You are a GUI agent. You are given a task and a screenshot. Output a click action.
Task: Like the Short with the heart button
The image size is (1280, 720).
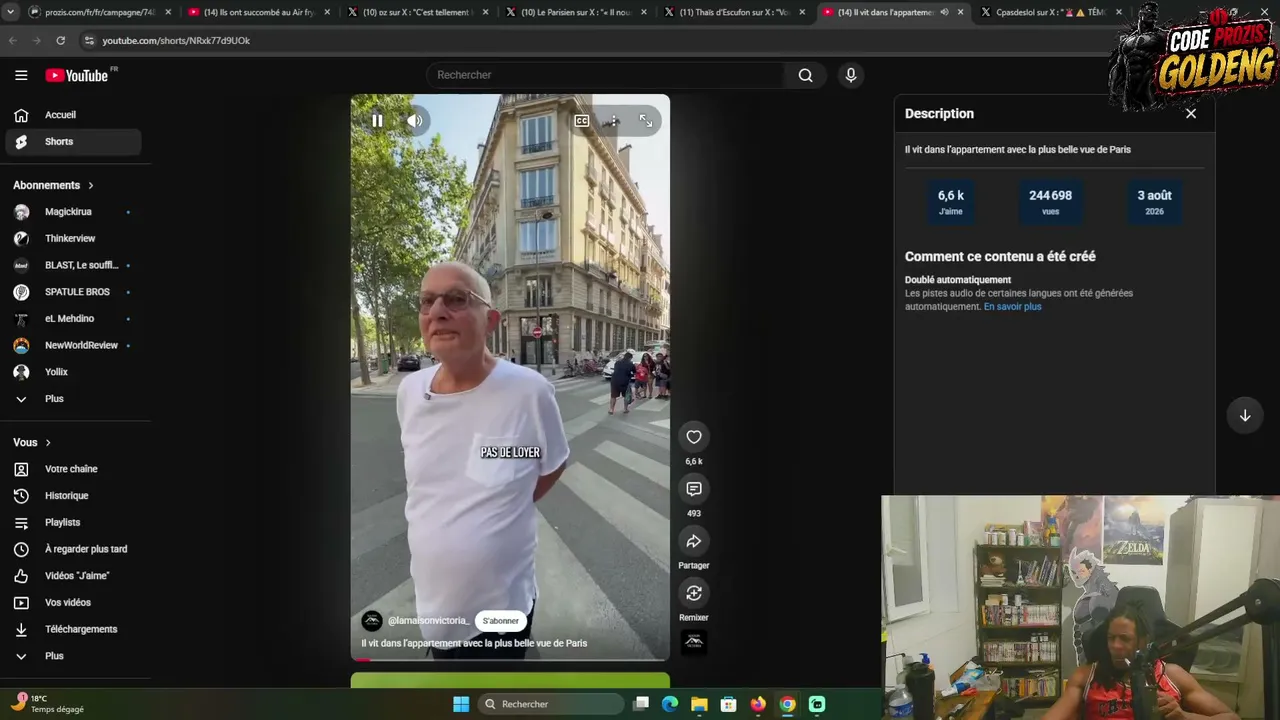[694, 437]
